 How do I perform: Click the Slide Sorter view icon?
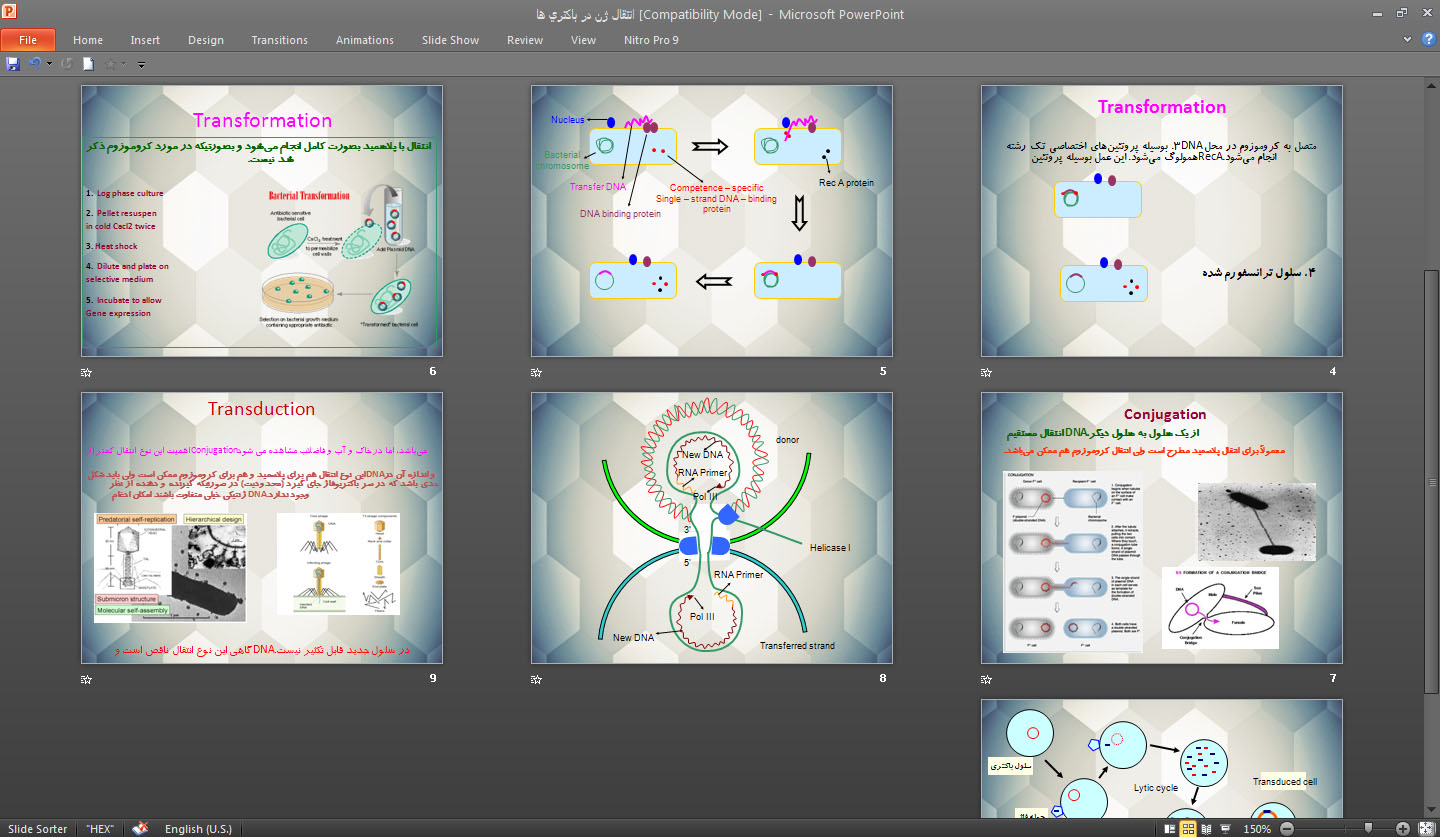tap(1189, 829)
